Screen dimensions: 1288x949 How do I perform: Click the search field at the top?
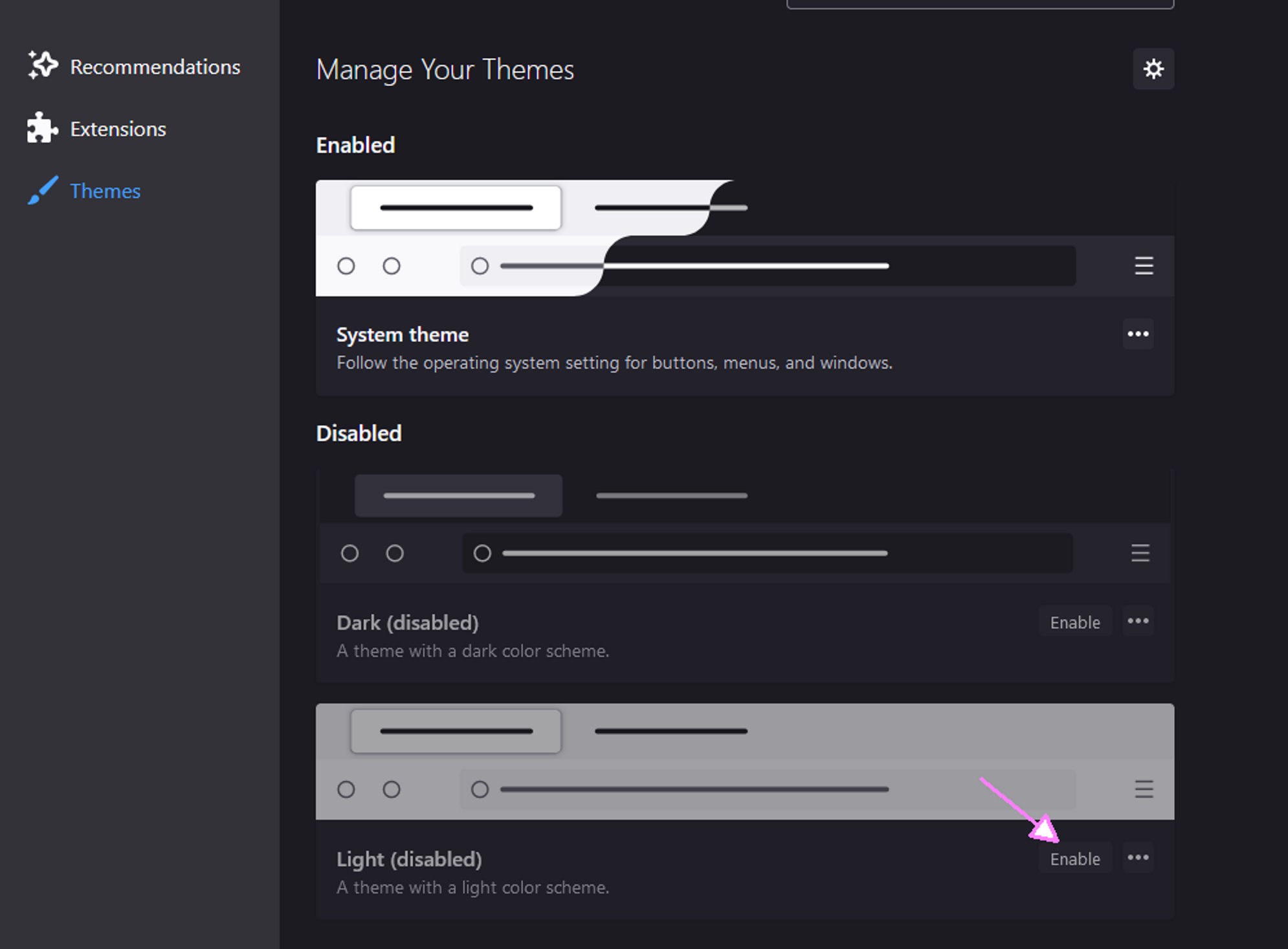click(979, 3)
